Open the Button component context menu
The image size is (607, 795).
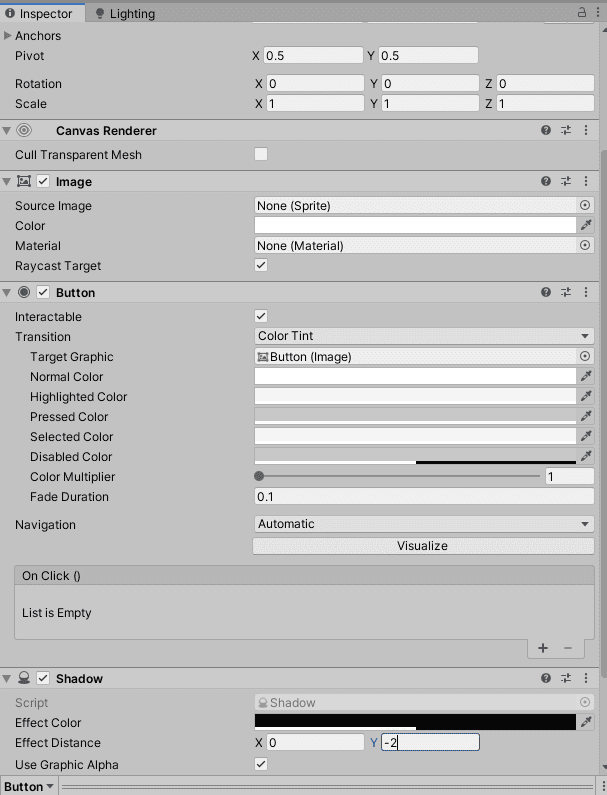[x=585, y=292]
